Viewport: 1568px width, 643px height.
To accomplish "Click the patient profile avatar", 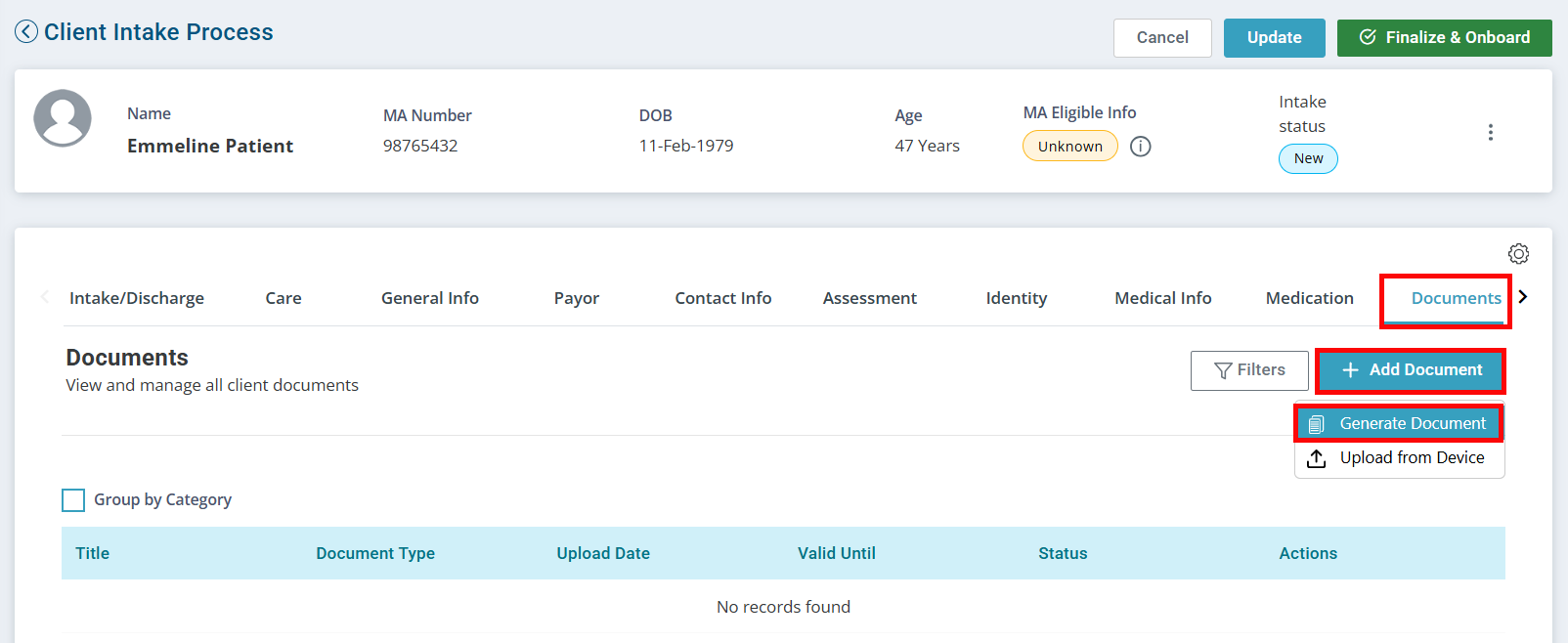I will [x=63, y=118].
